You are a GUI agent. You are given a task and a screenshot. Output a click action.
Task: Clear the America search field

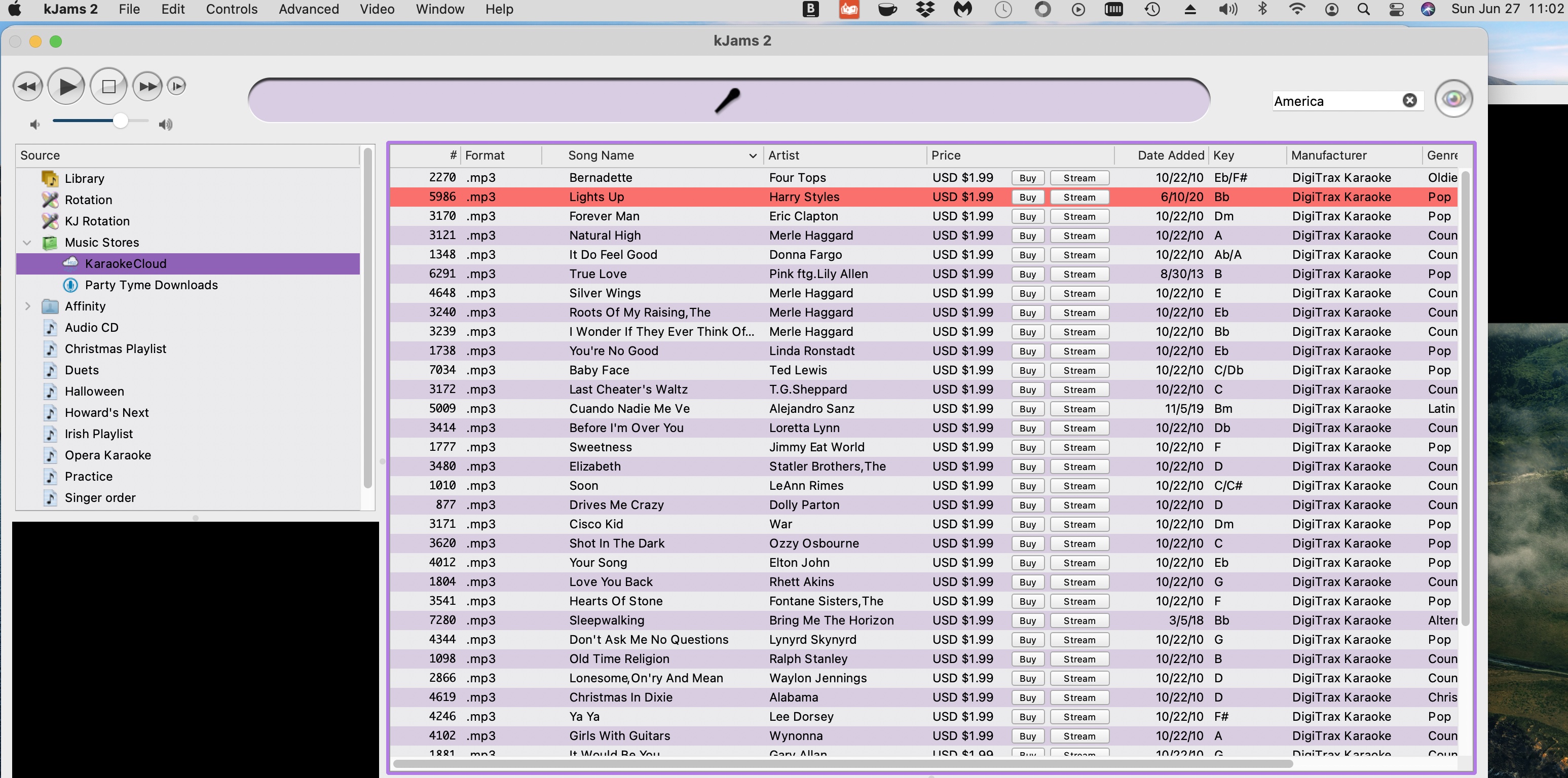tap(1409, 100)
